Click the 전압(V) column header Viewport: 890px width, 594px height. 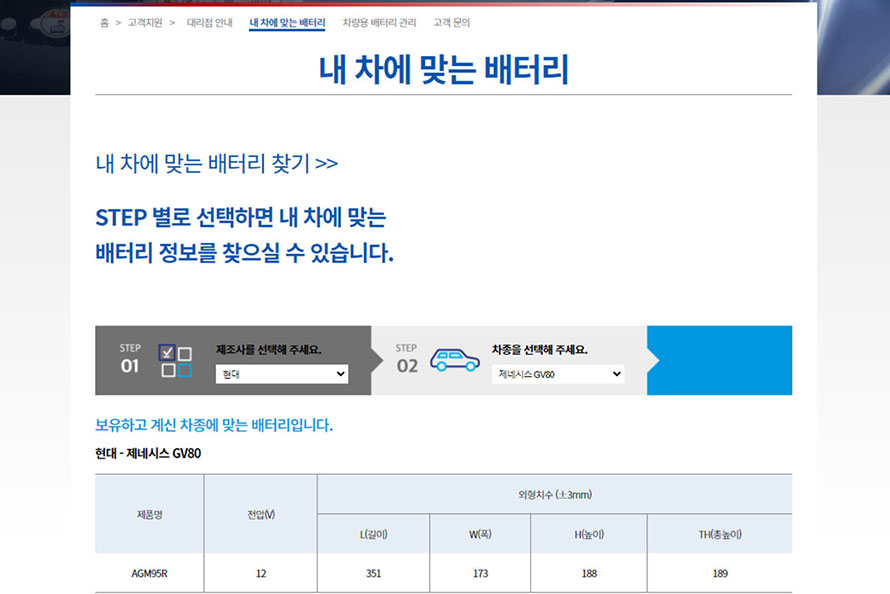point(260,514)
